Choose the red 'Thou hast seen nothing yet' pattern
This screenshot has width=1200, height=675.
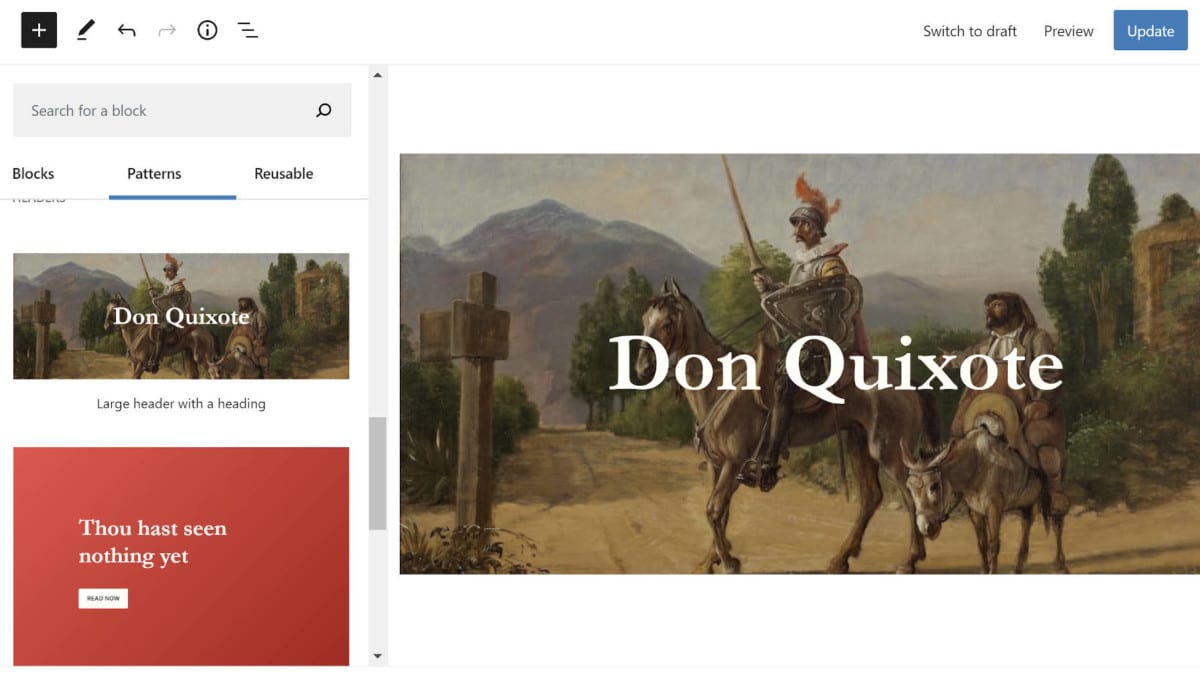click(x=181, y=555)
